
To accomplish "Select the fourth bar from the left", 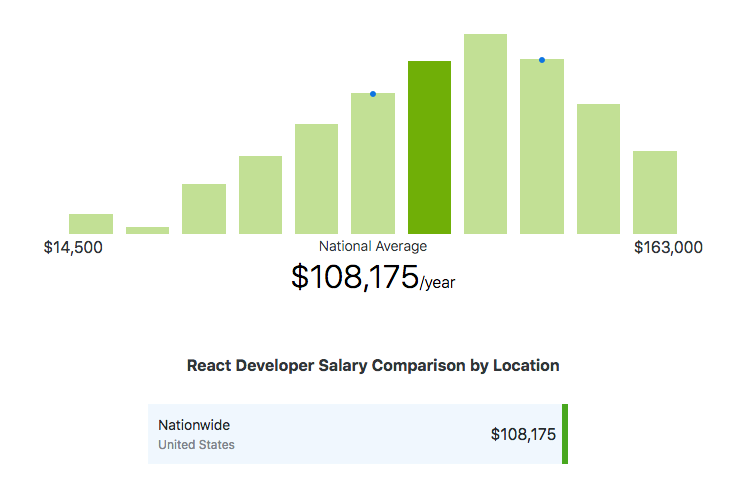I will coord(260,195).
